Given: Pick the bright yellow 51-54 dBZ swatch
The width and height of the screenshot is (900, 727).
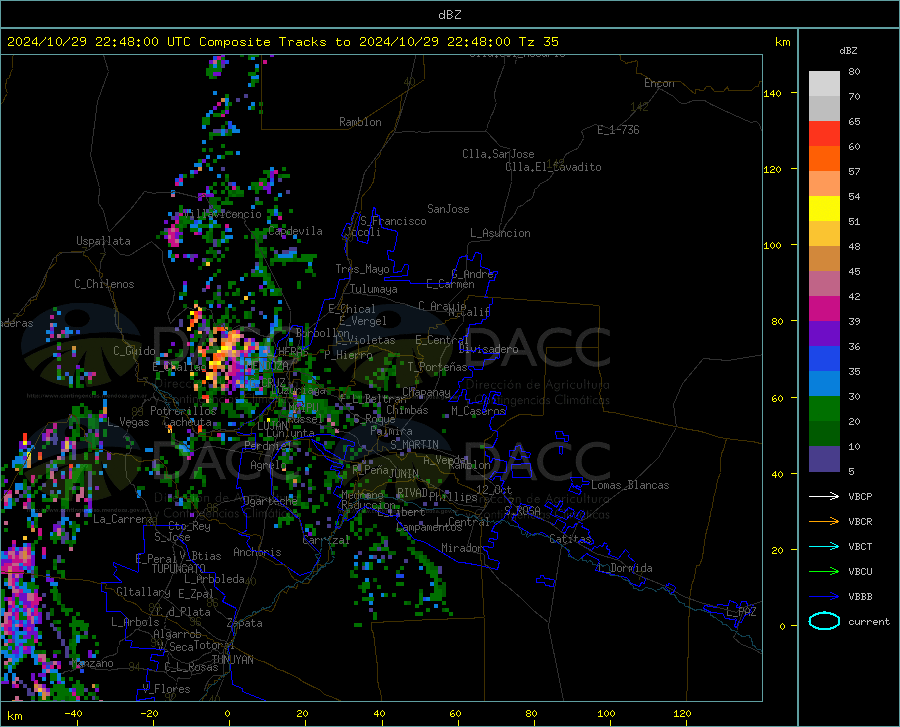Looking at the screenshot, I should (824, 209).
